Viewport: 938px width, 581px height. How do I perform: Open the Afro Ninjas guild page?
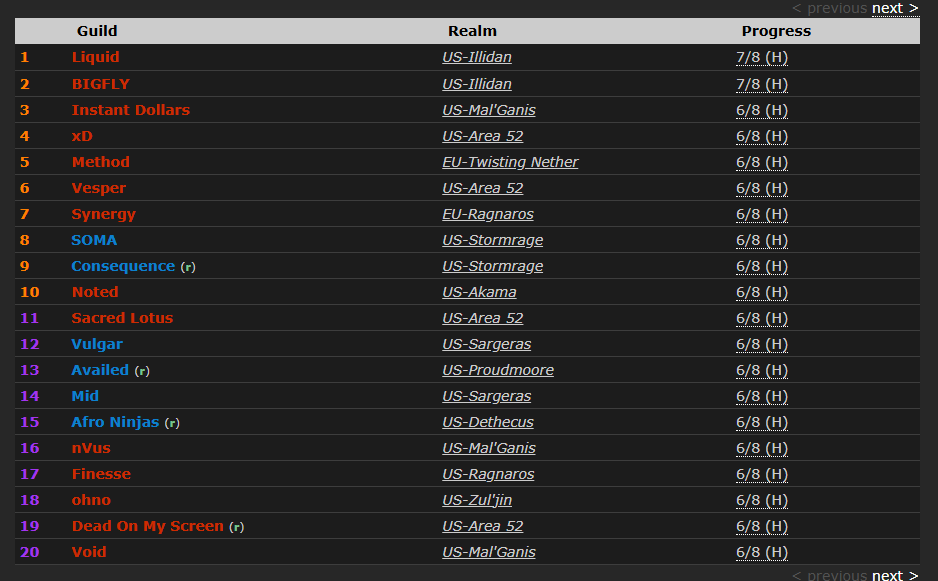click(115, 422)
